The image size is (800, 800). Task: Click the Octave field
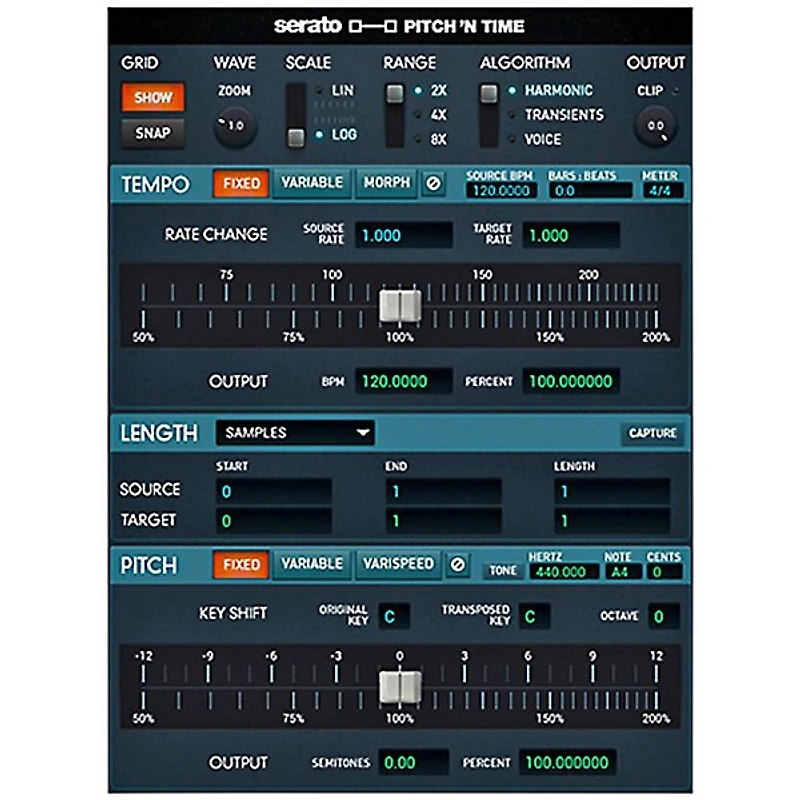[664, 616]
